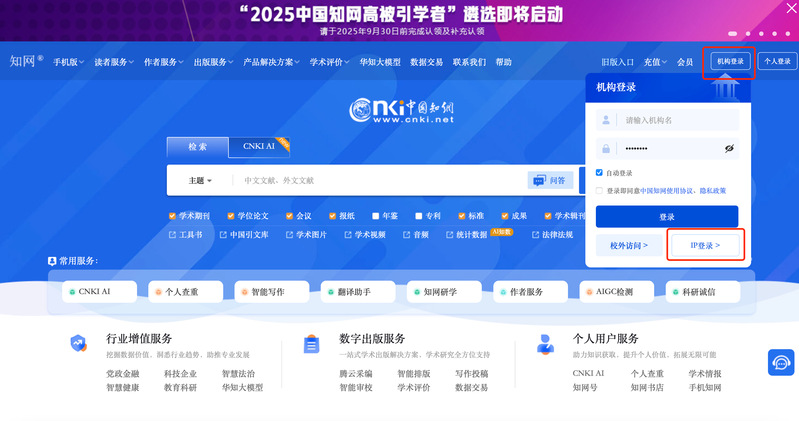Screen dimensions: 799x421
Task: Open the AIGC检测 service card
Action: 617,292
